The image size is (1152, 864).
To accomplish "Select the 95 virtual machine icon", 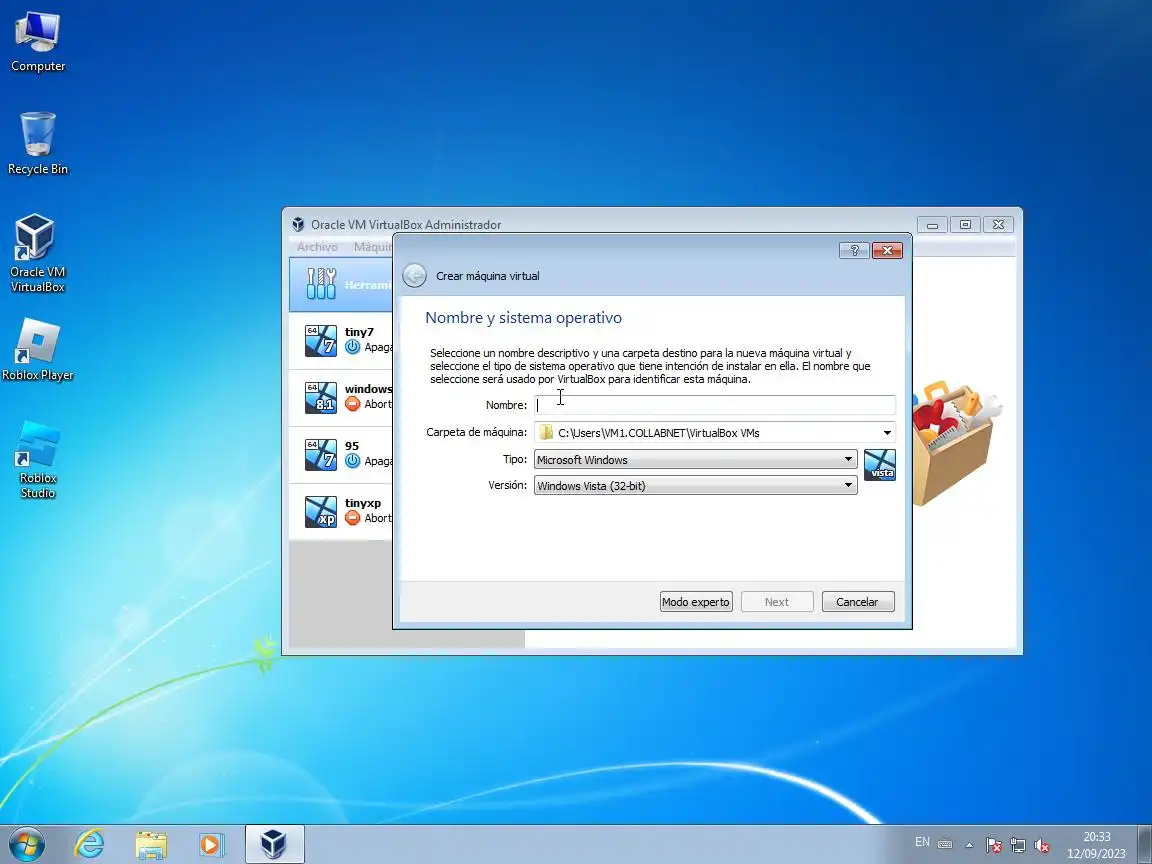I will (x=321, y=454).
